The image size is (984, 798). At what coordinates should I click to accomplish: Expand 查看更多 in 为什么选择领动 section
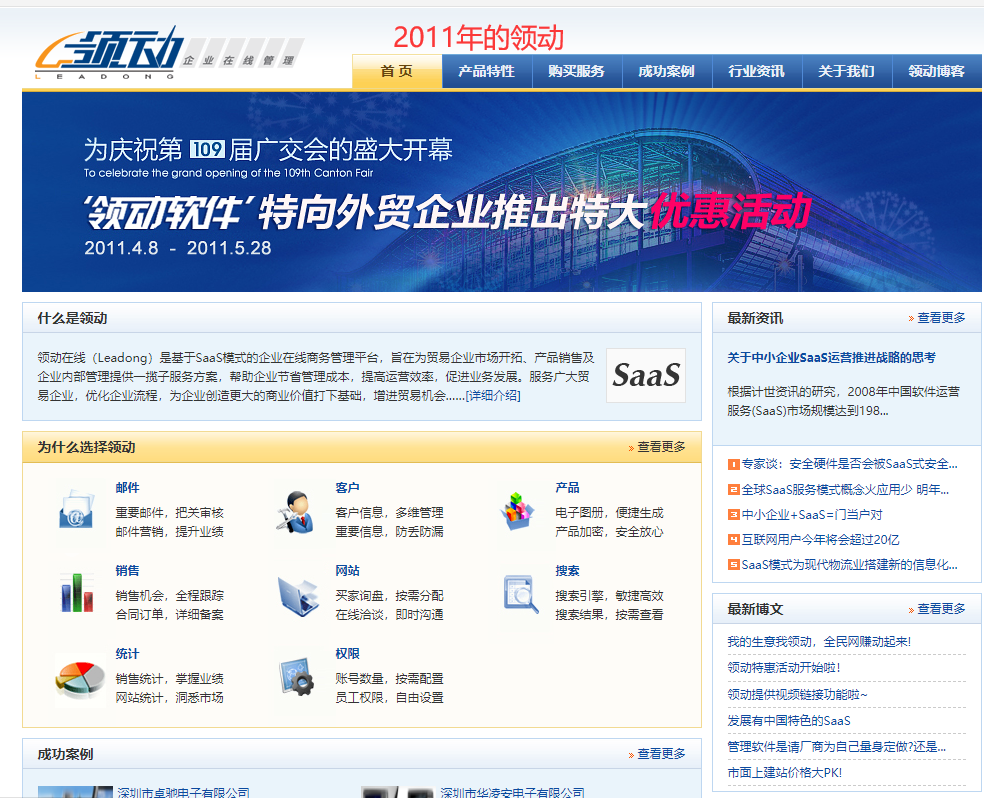coord(661,447)
